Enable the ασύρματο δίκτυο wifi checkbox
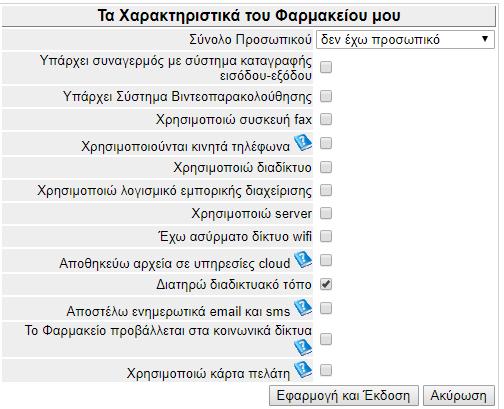This screenshot has width=504, height=409. [x=326, y=236]
